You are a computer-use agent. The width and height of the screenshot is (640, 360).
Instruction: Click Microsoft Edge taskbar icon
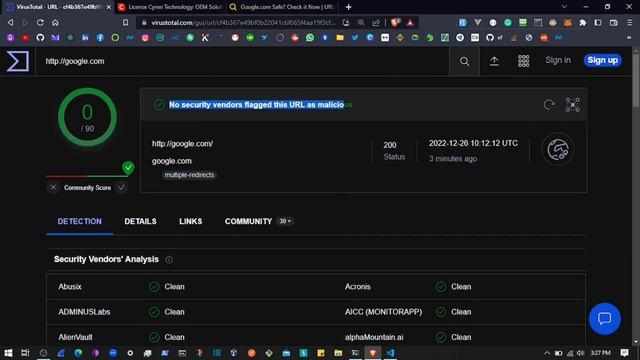pyautogui.click(x=78, y=353)
